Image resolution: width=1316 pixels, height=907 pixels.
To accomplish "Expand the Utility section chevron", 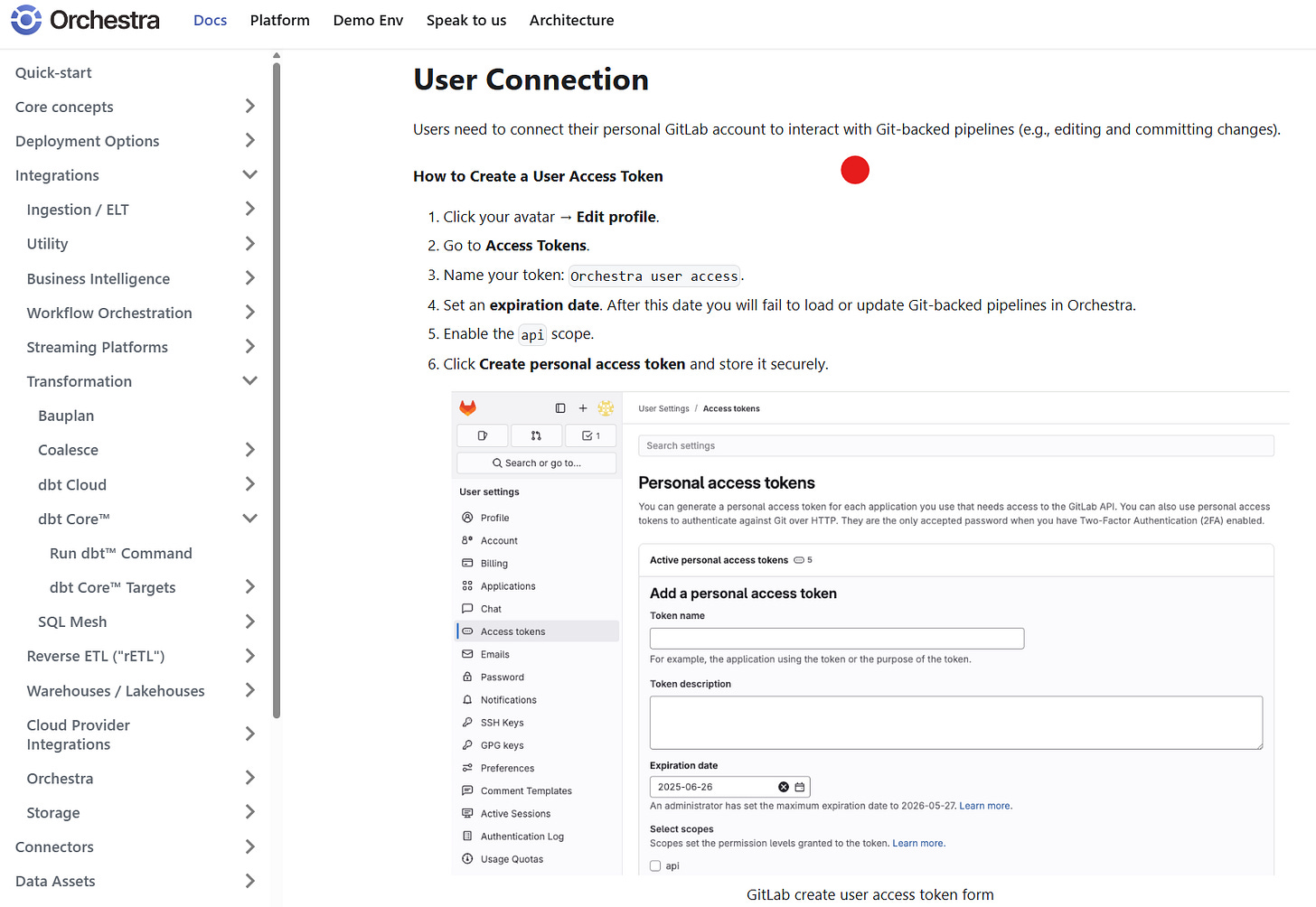I will pos(250,244).
